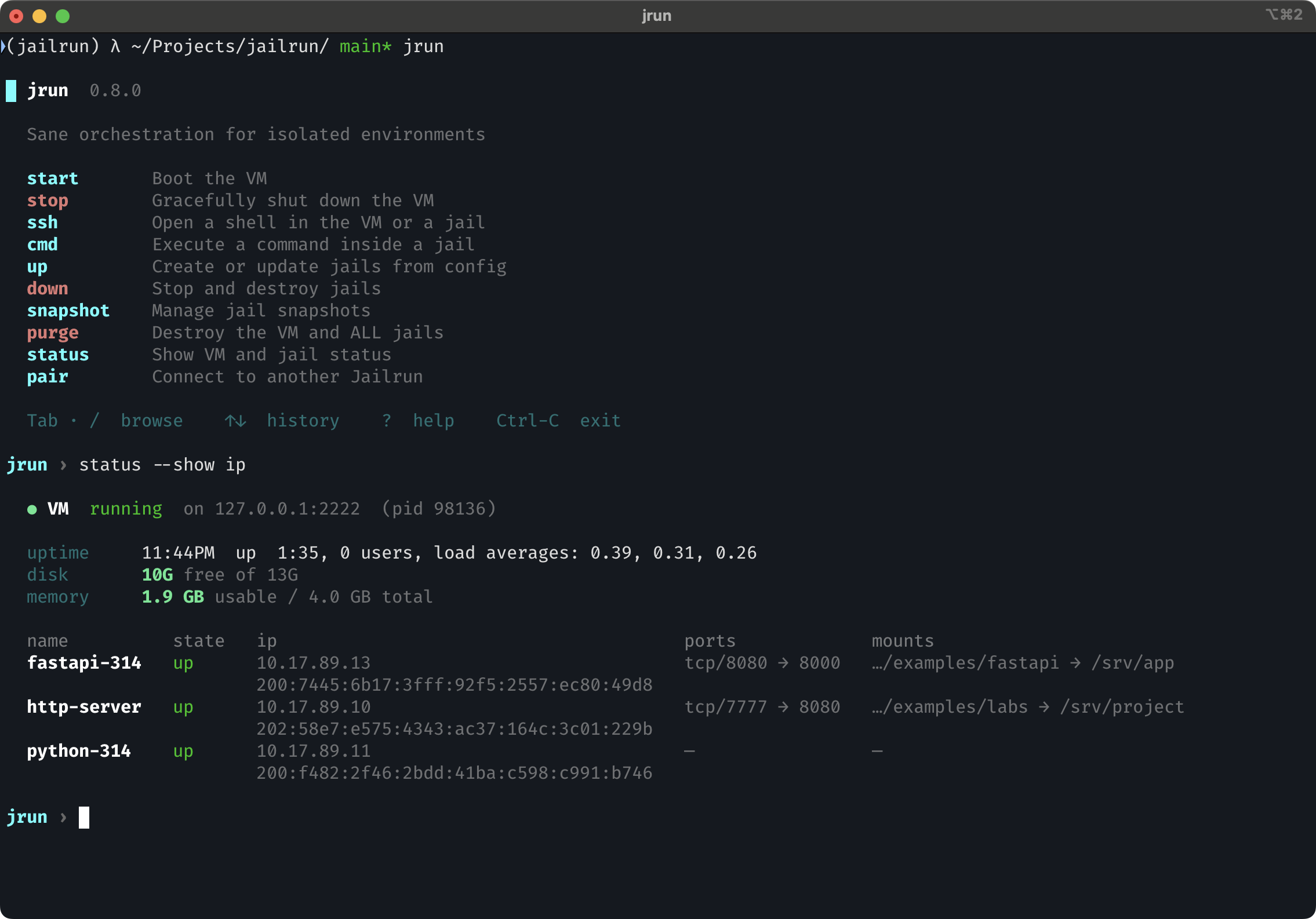Viewport: 1316px width, 919px height.
Task: Click the 'mounts' column header
Action: [903, 641]
